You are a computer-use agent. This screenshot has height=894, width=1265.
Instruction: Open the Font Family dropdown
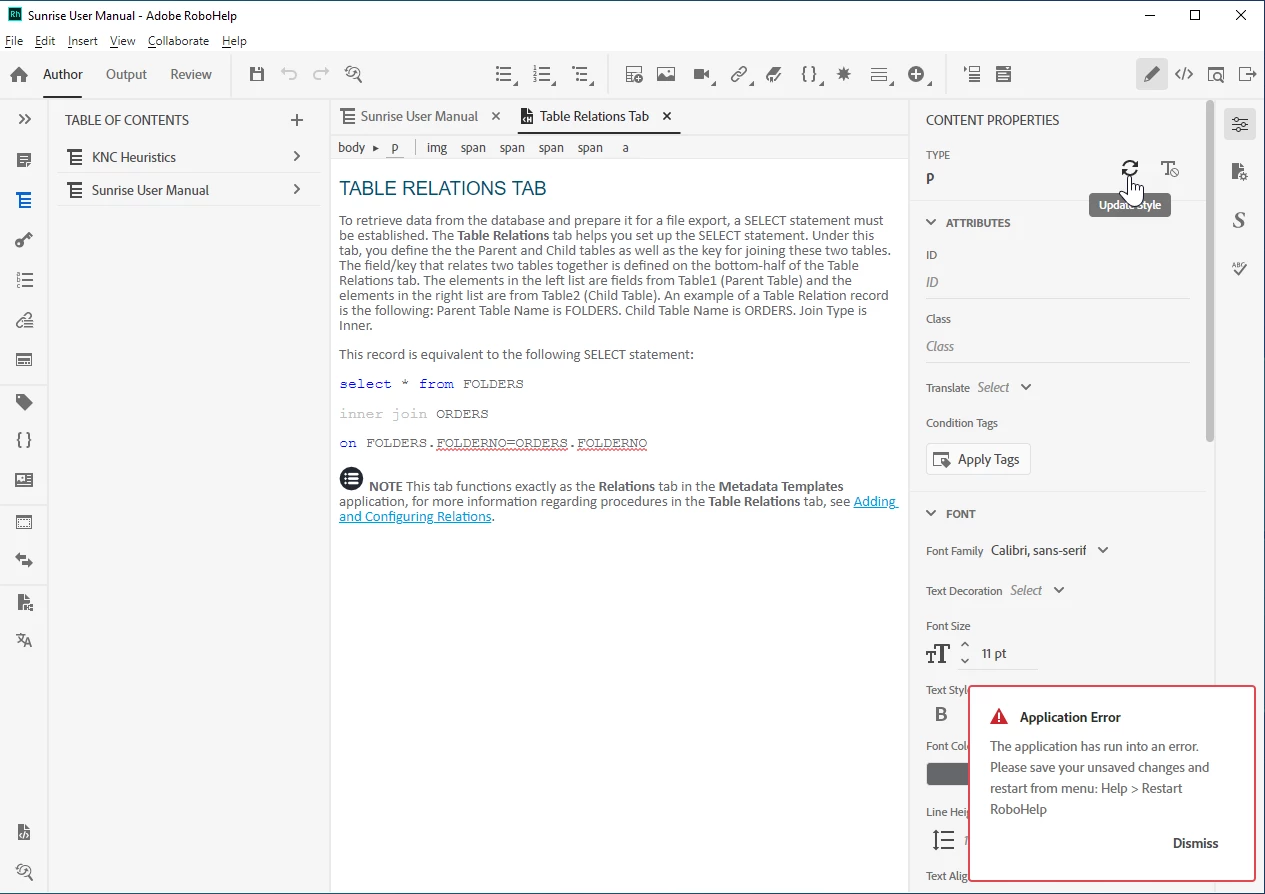pyautogui.click(x=1050, y=550)
